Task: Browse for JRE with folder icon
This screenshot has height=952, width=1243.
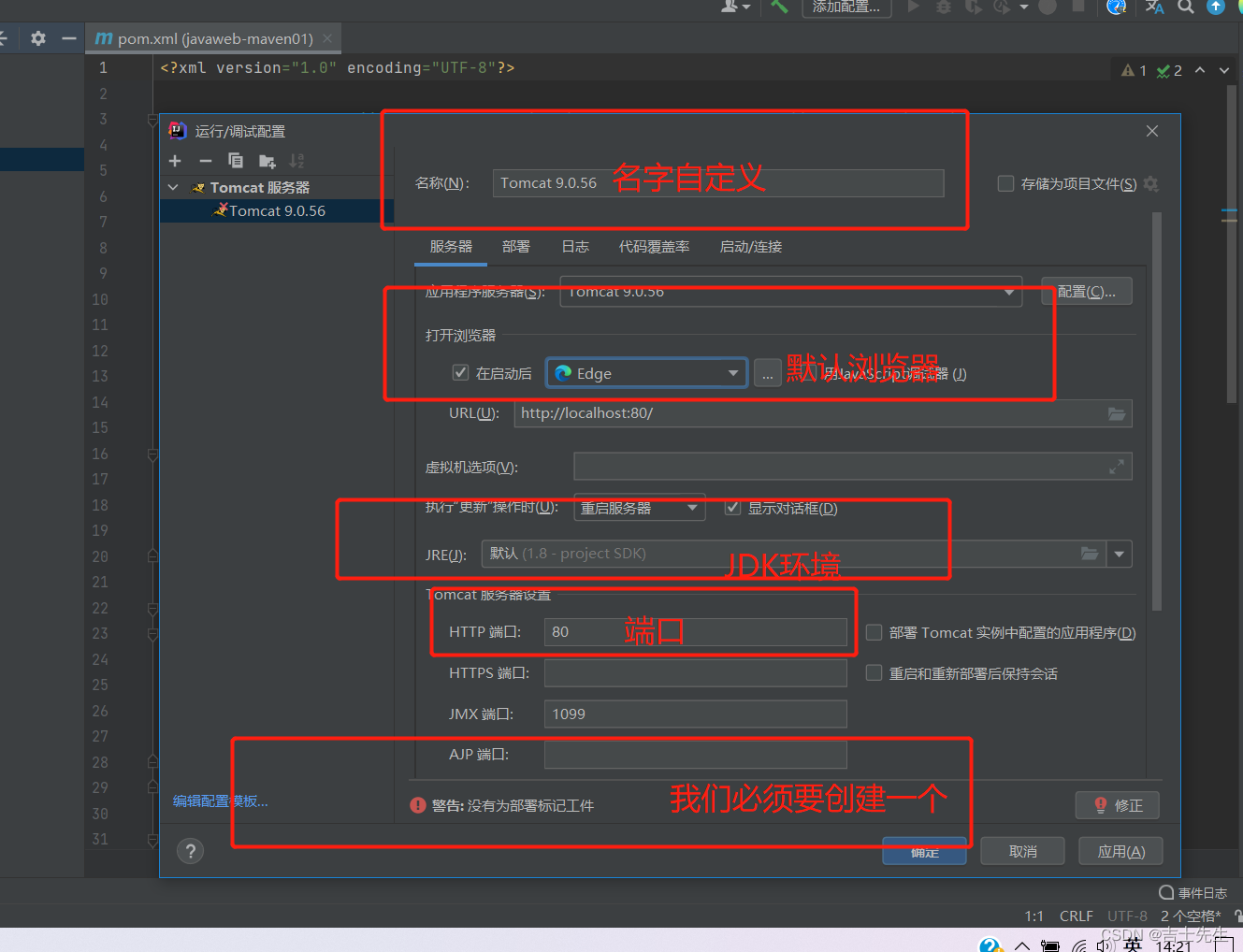Action: pos(1090,554)
